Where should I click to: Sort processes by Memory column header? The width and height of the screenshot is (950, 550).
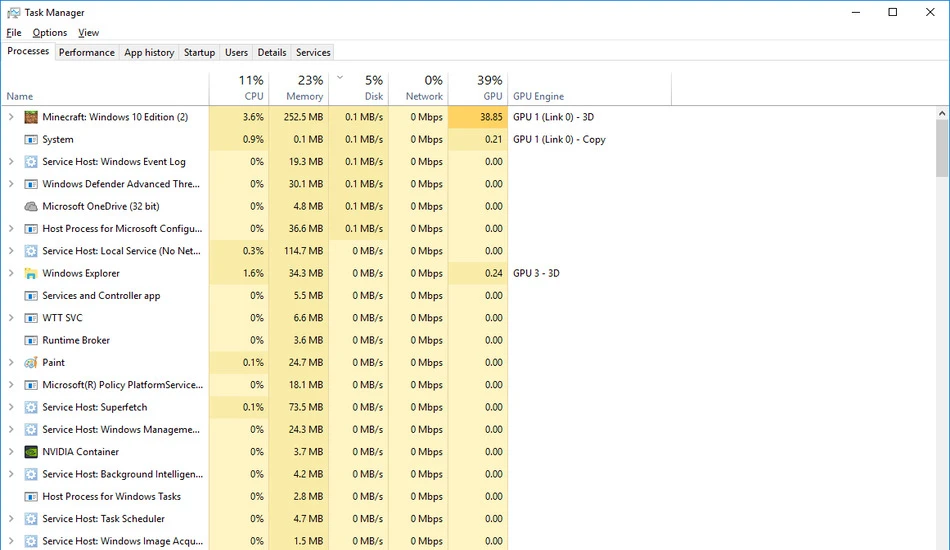[299, 88]
